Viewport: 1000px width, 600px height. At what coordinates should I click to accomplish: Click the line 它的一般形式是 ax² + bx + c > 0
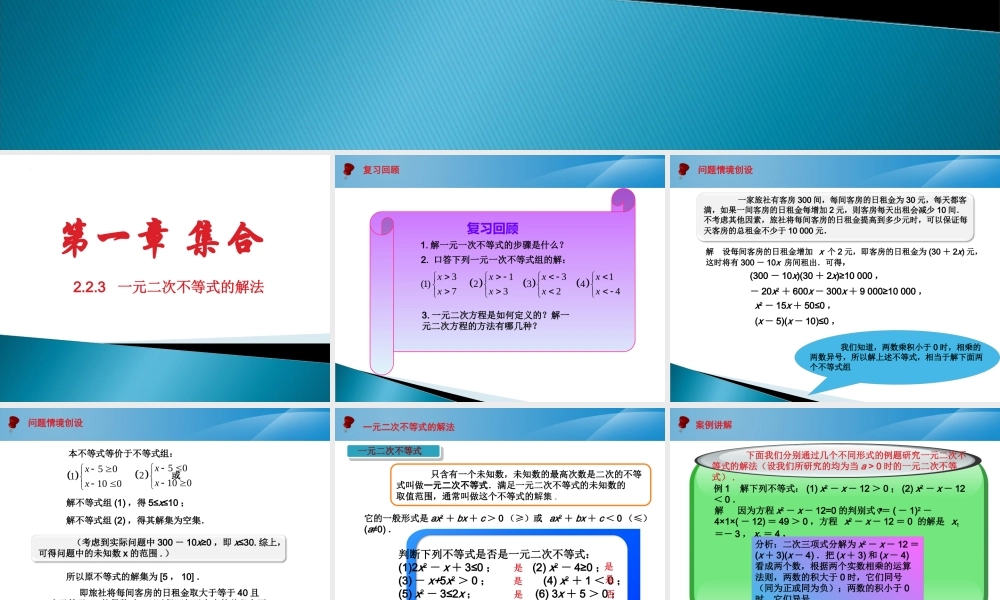(x=506, y=523)
